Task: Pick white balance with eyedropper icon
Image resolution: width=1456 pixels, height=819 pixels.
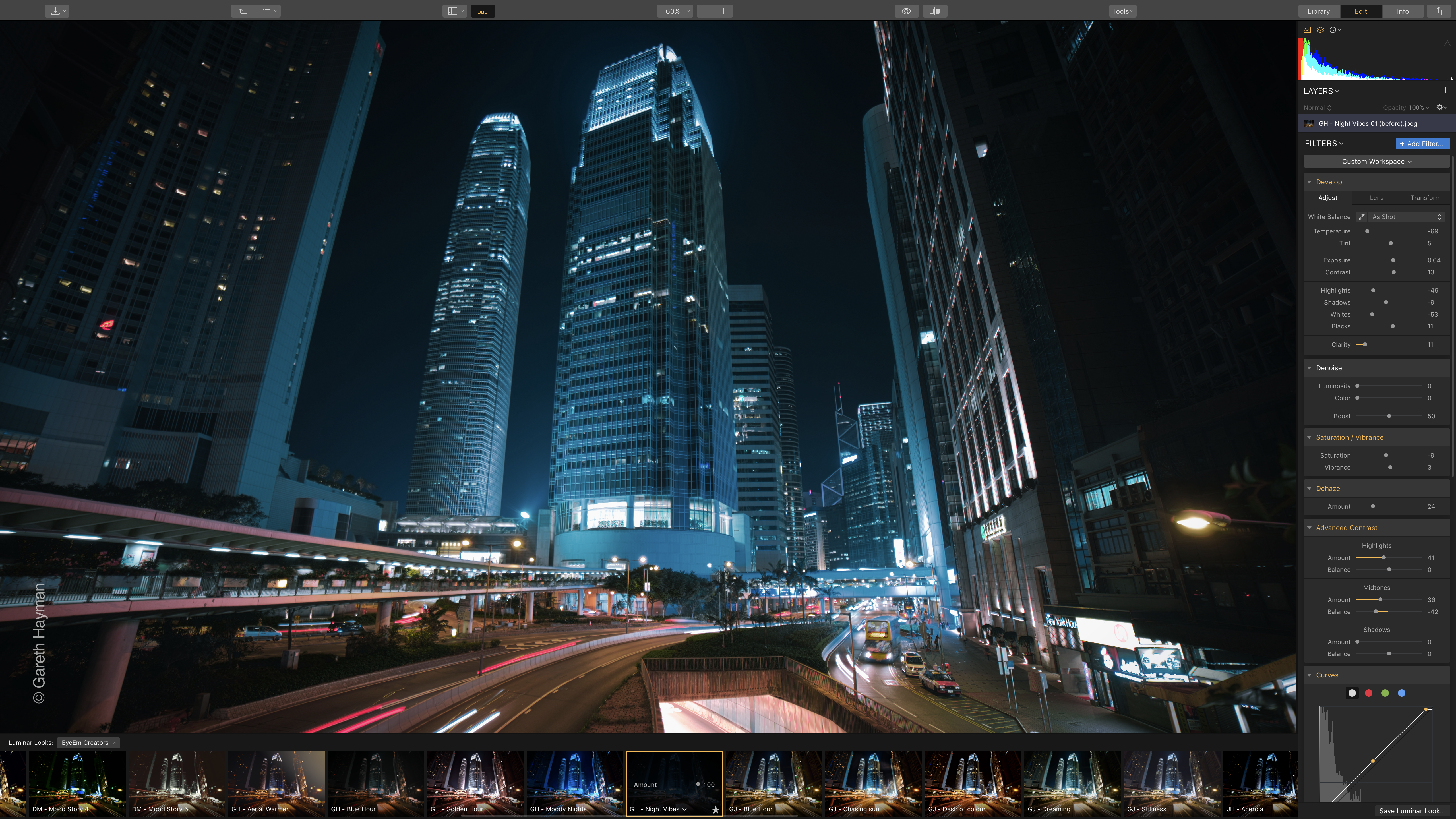Action: point(1362,217)
